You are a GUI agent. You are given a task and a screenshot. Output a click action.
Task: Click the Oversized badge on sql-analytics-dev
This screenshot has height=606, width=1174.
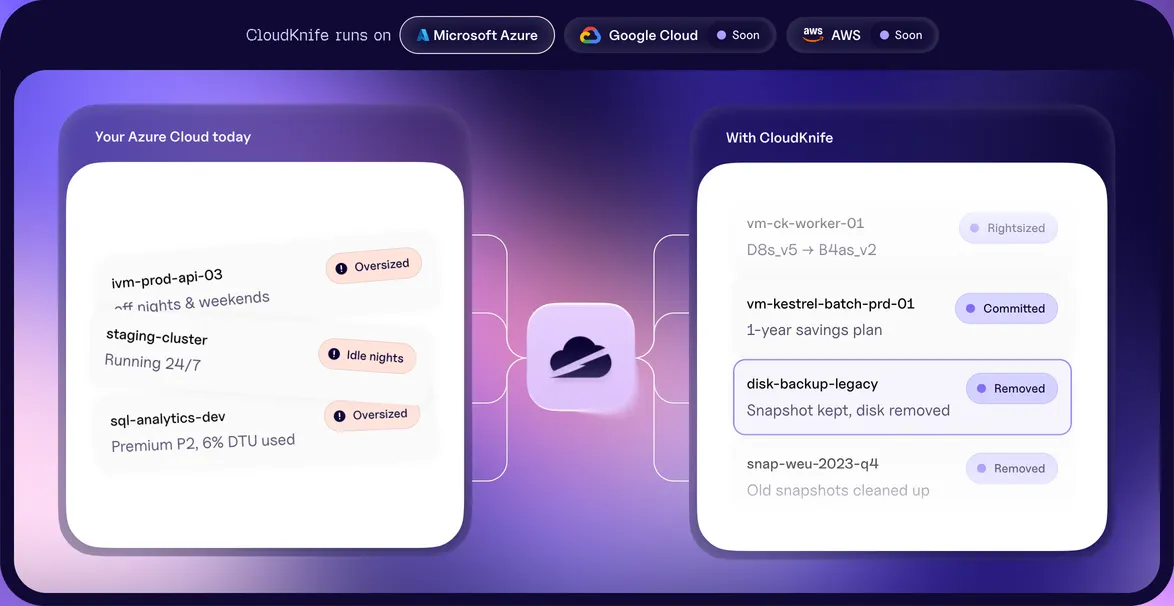pos(372,415)
